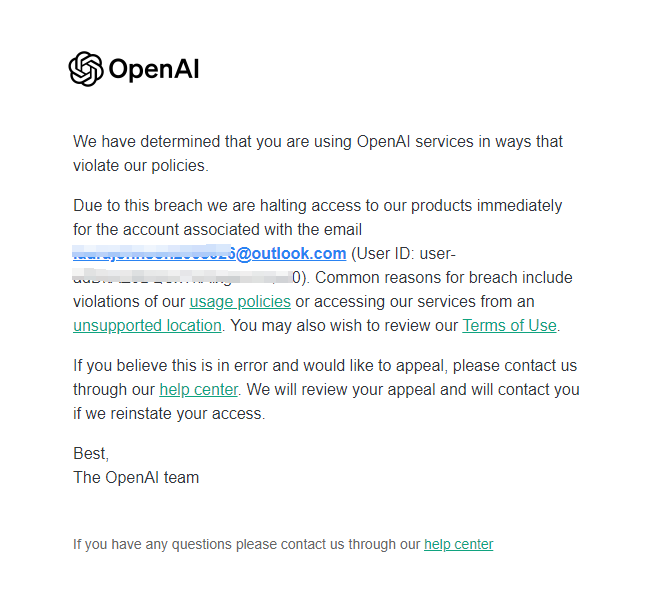Screen dimensions: 658x597
Task: Click 'if we reinstate your access' line
Action: [169, 414]
